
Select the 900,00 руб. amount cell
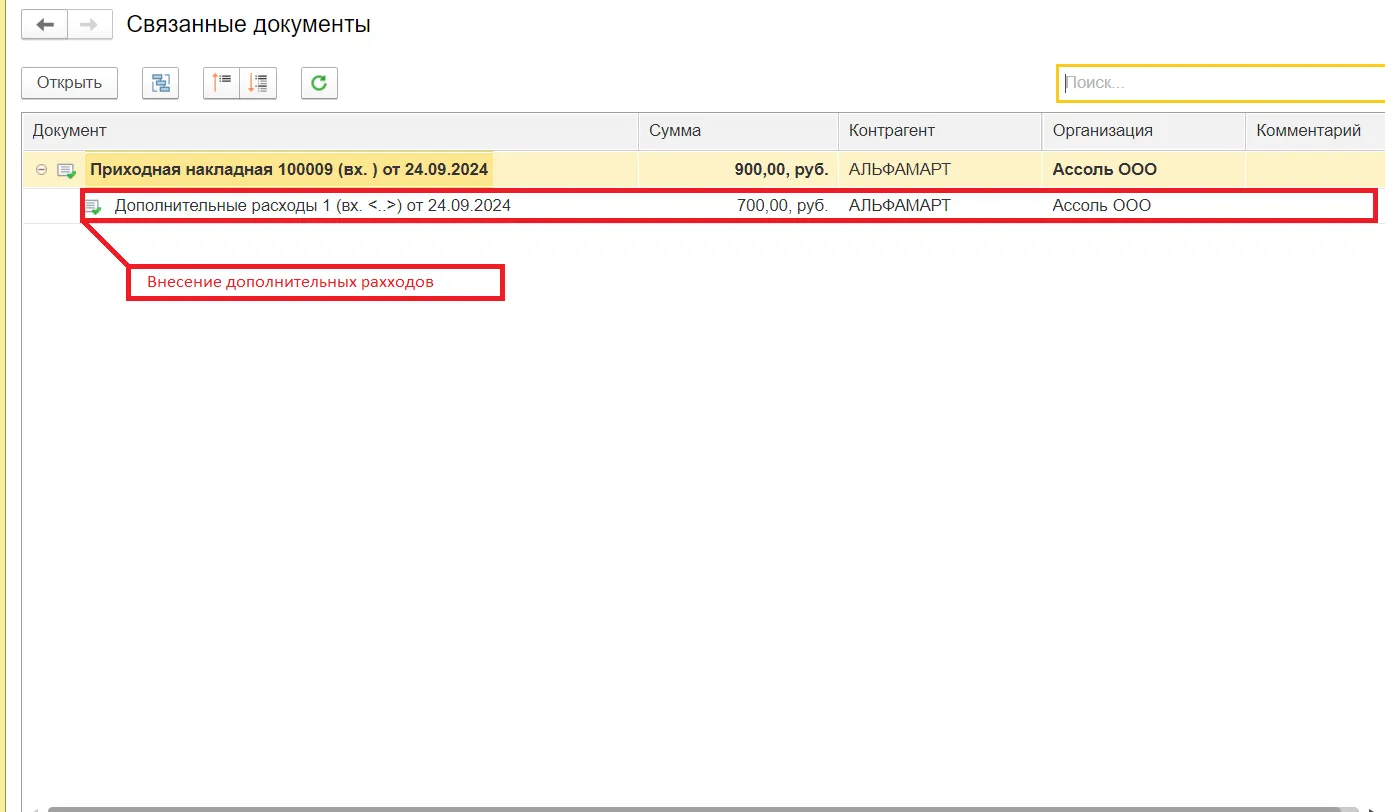point(738,170)
